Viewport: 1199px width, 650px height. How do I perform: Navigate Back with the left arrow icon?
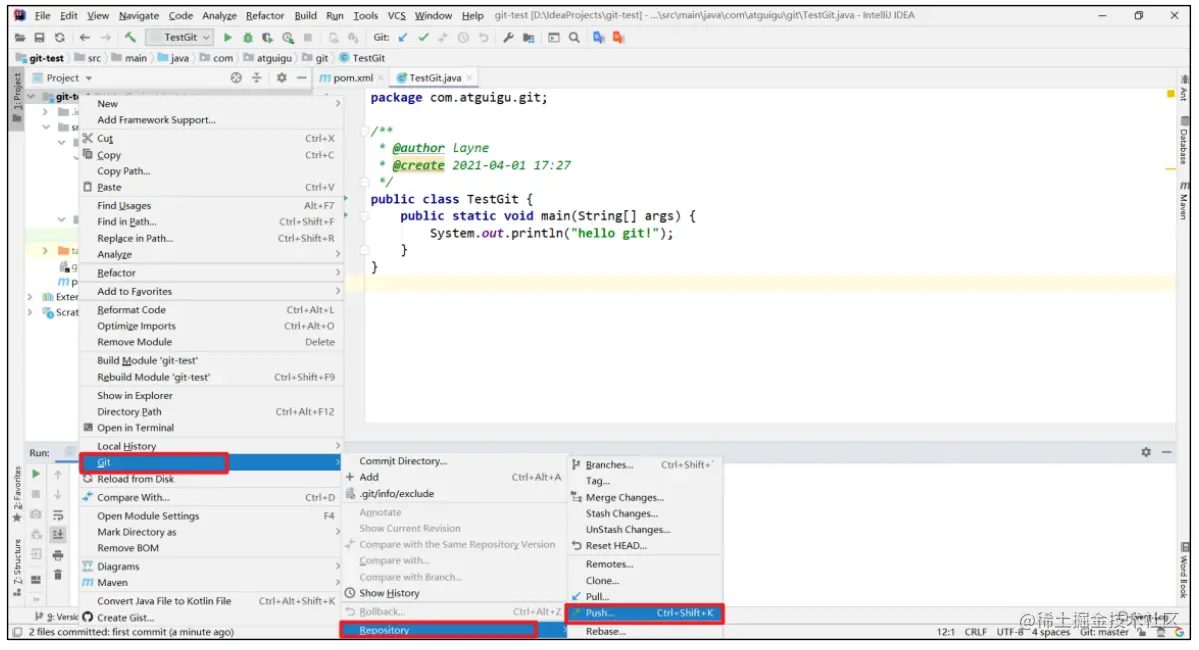click(85, 37)
